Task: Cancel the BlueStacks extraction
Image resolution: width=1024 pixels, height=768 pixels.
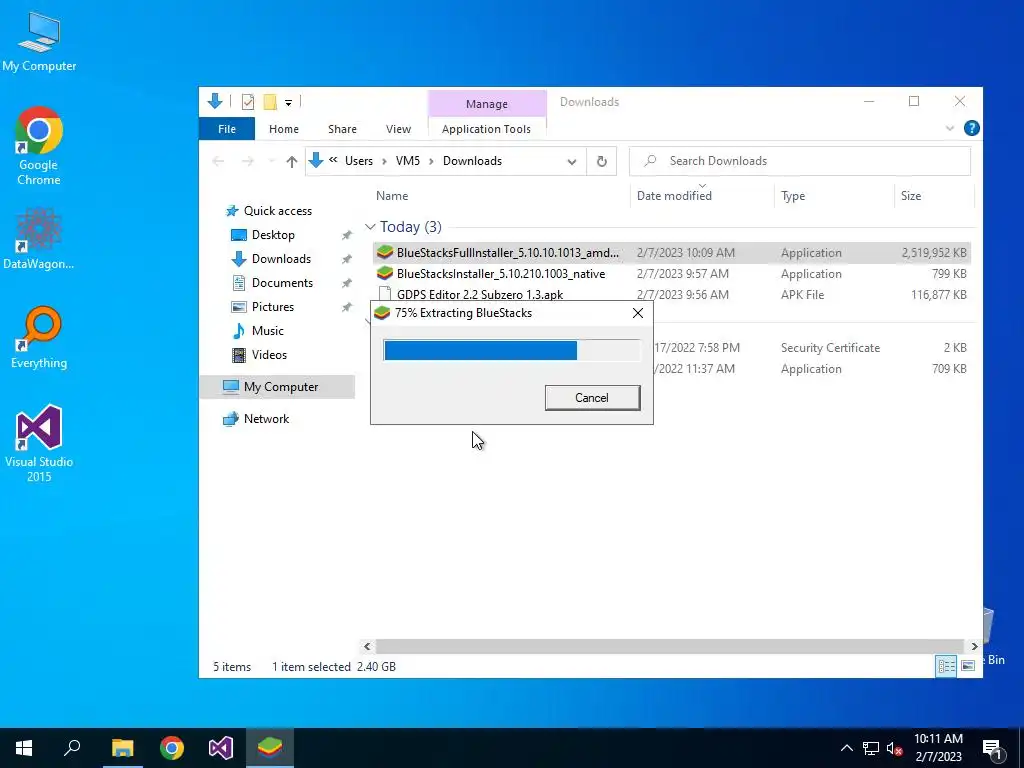Action: tap(592, 398)
